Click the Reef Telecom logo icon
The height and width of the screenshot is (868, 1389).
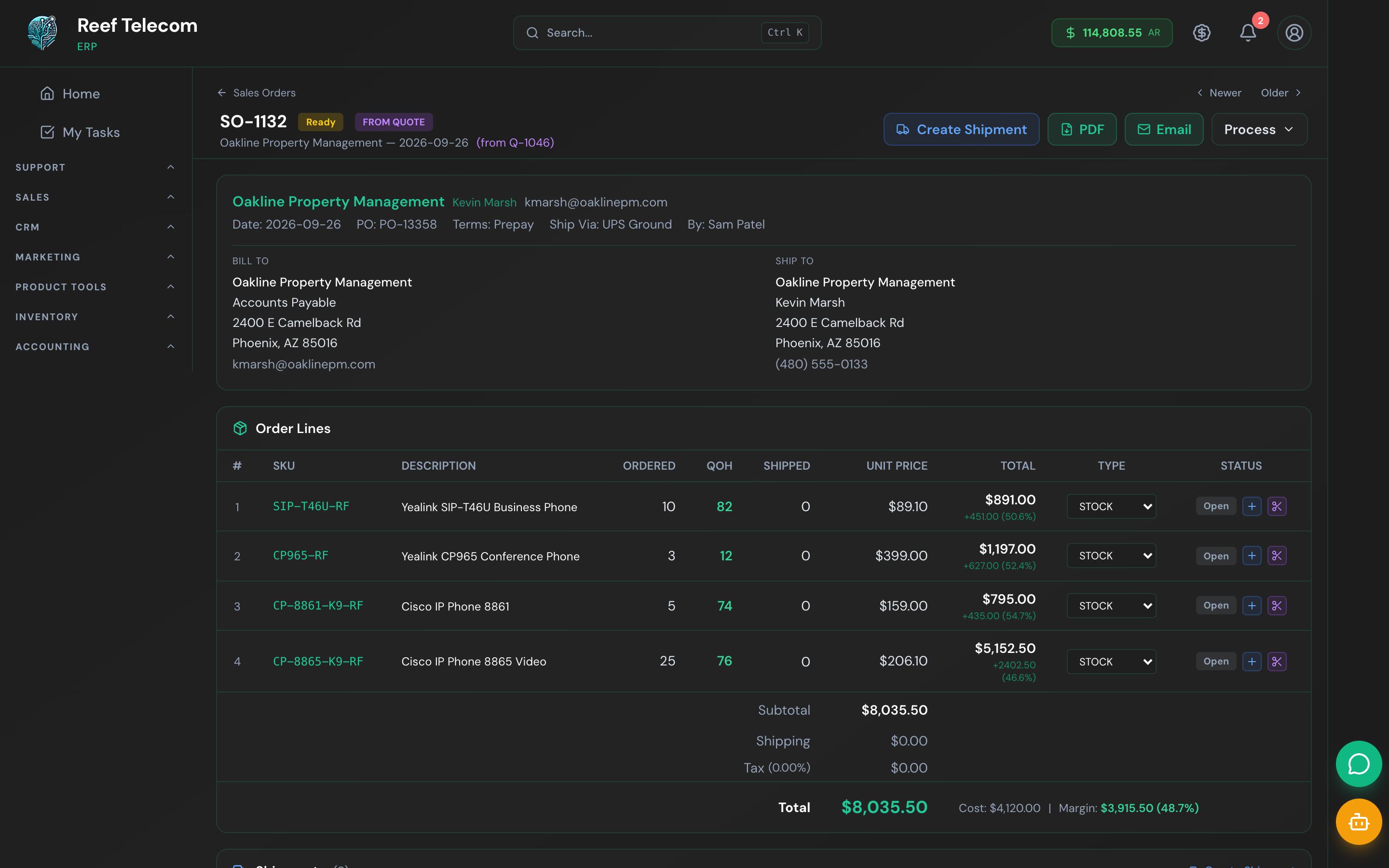(42, 33)
